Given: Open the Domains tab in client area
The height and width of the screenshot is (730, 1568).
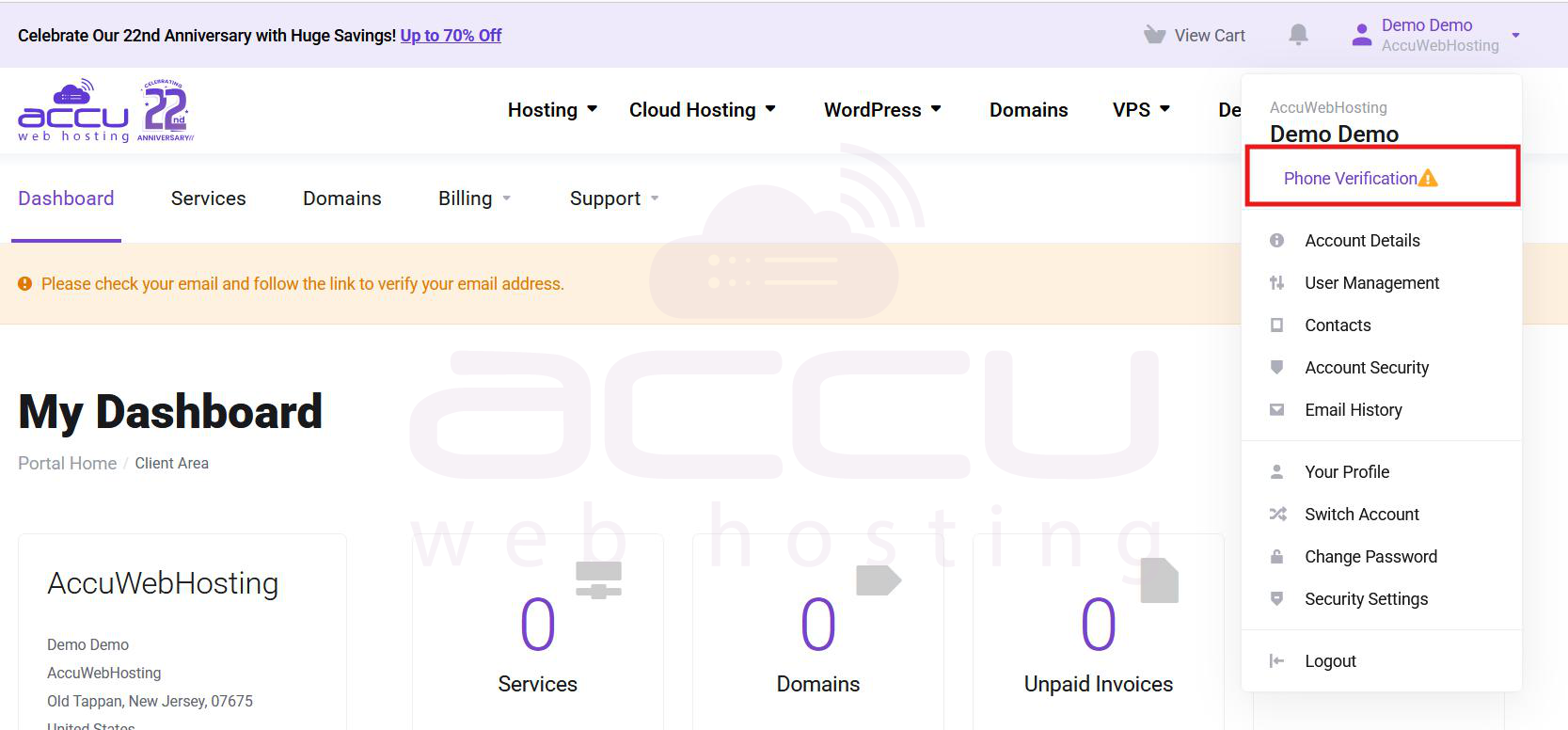Looking at the screenshot, I should (342, 198).
